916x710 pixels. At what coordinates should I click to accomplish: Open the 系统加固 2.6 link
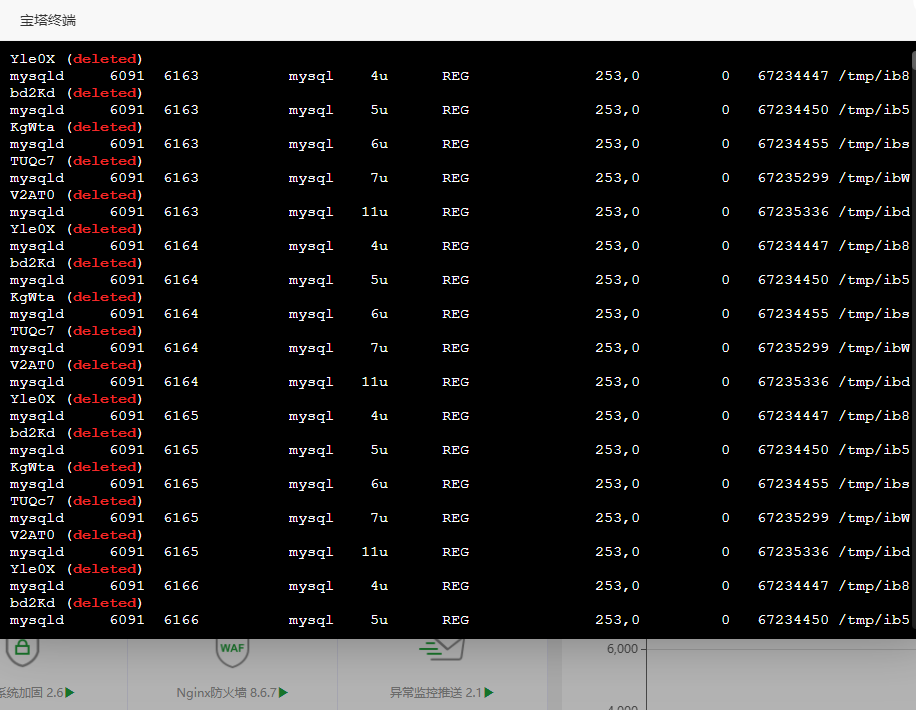(x=32, y=692)
